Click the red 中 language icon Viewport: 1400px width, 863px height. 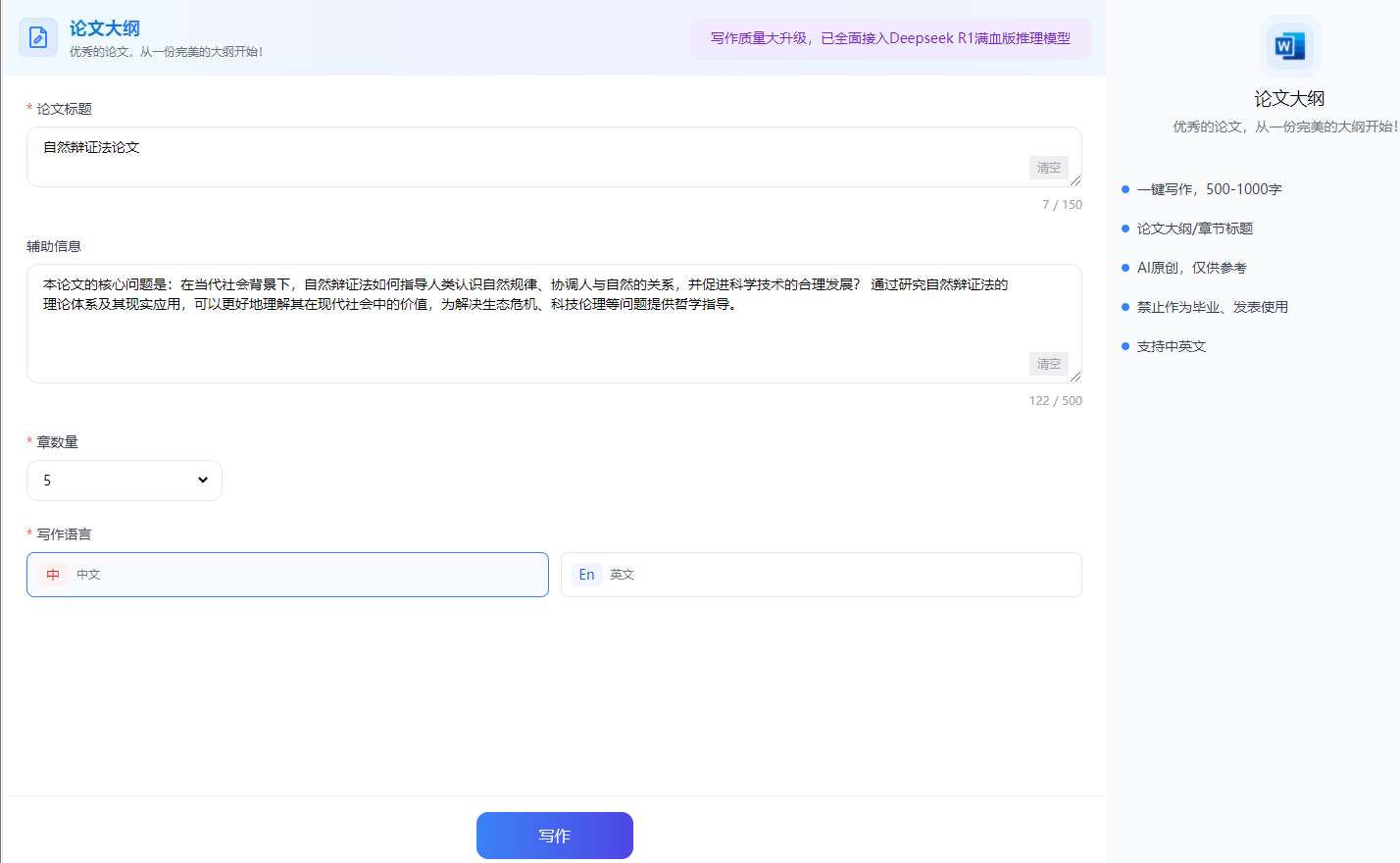point(53,575)
